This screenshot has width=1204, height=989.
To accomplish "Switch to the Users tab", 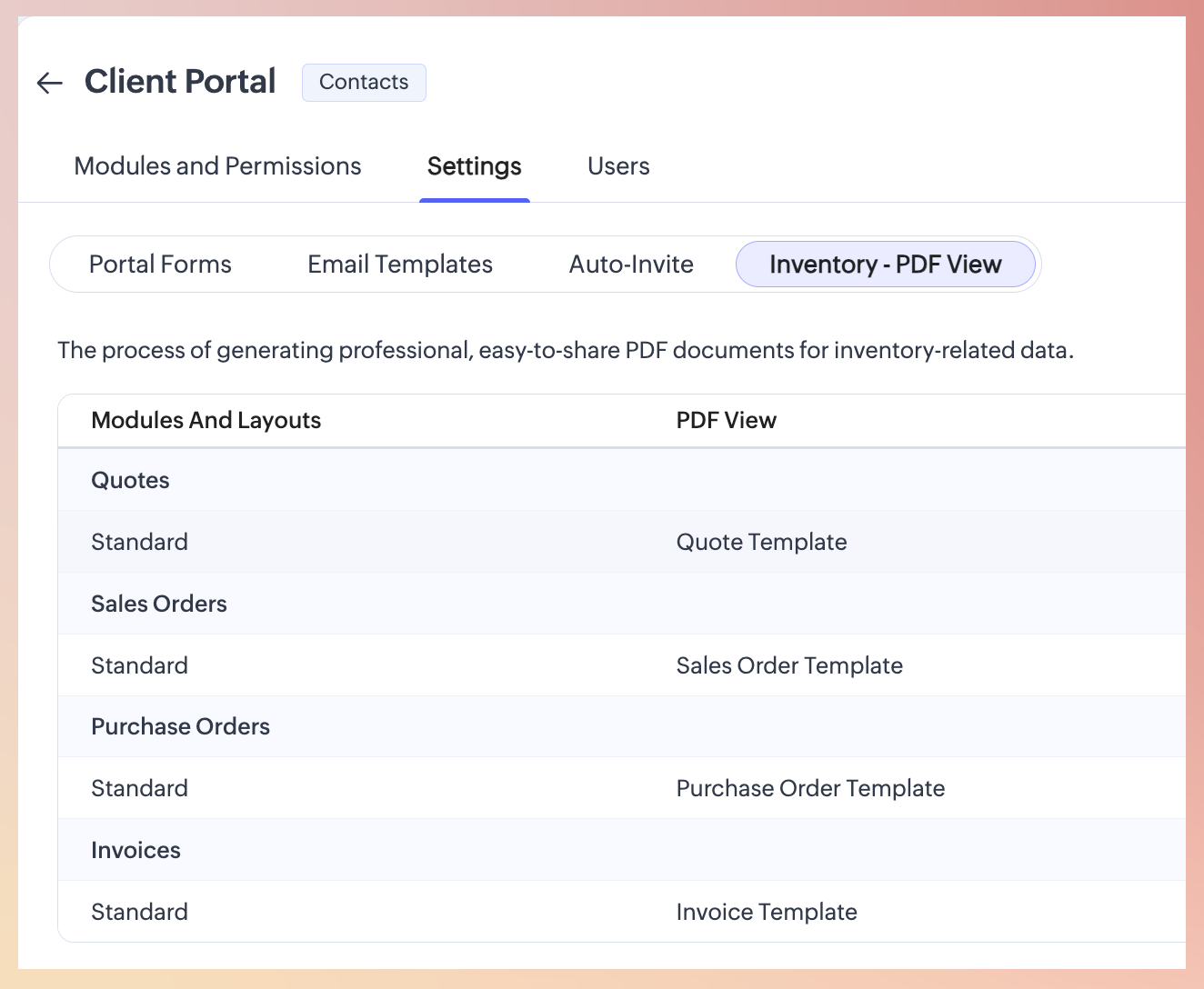I will pos(618,166).
